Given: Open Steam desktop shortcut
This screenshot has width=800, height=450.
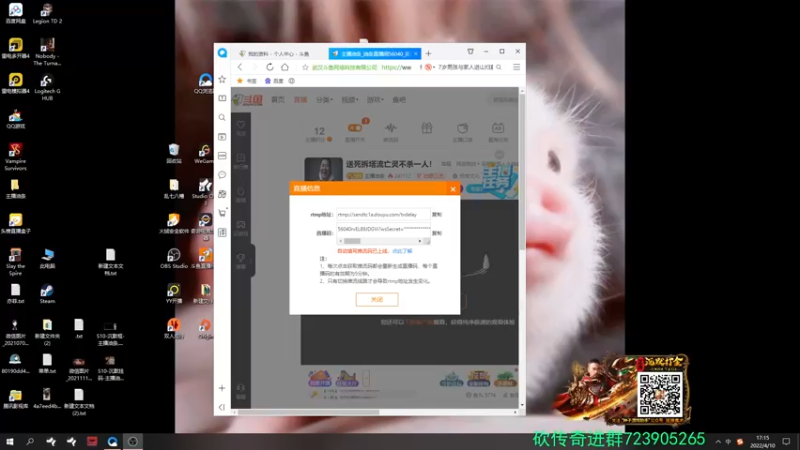Looking at the screenshot, I should (x=47, y=294).
